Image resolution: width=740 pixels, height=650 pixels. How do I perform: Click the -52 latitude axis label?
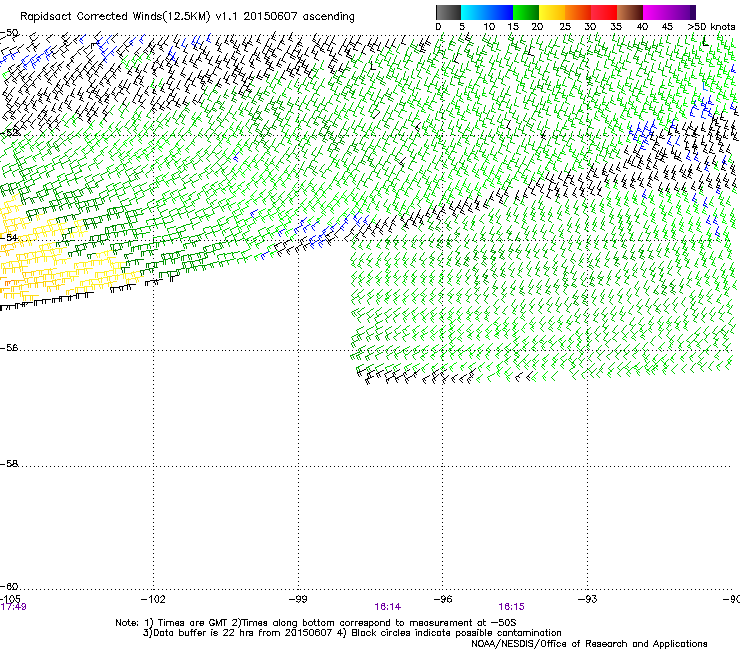click(x=10, y=133)
